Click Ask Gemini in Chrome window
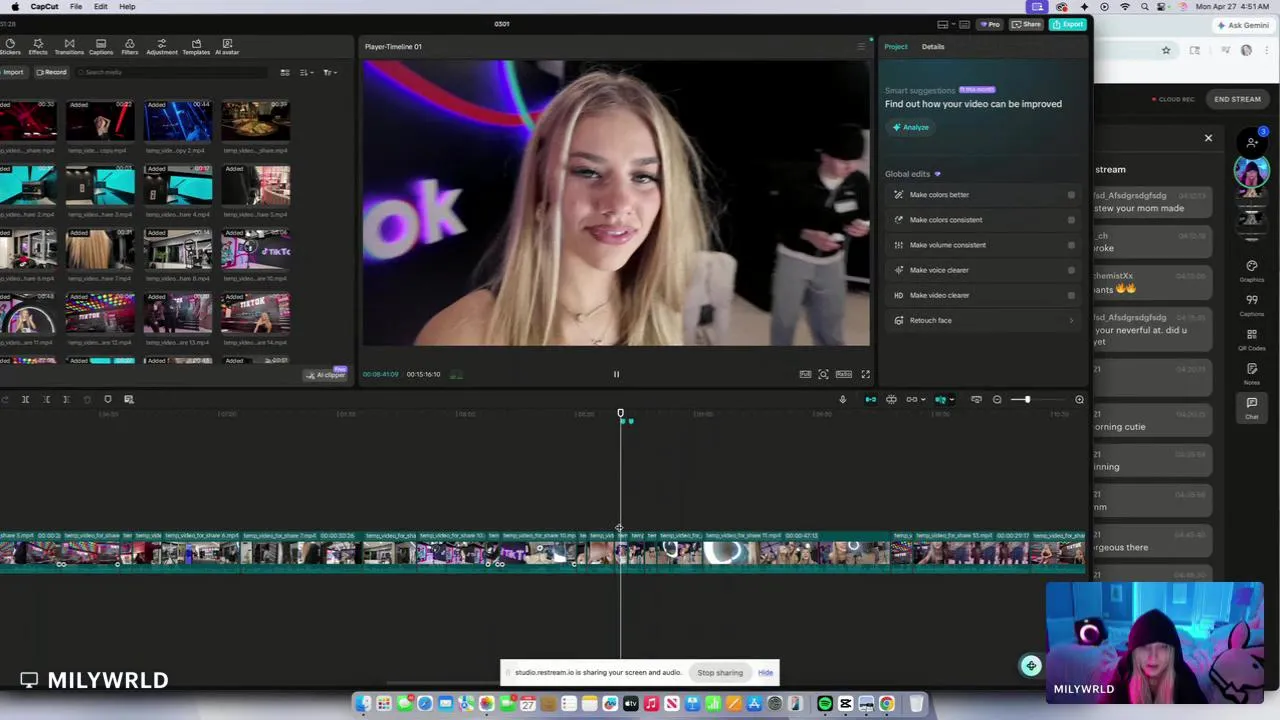The height and width of the screenshot is (720, 1280). point(1245,25)
